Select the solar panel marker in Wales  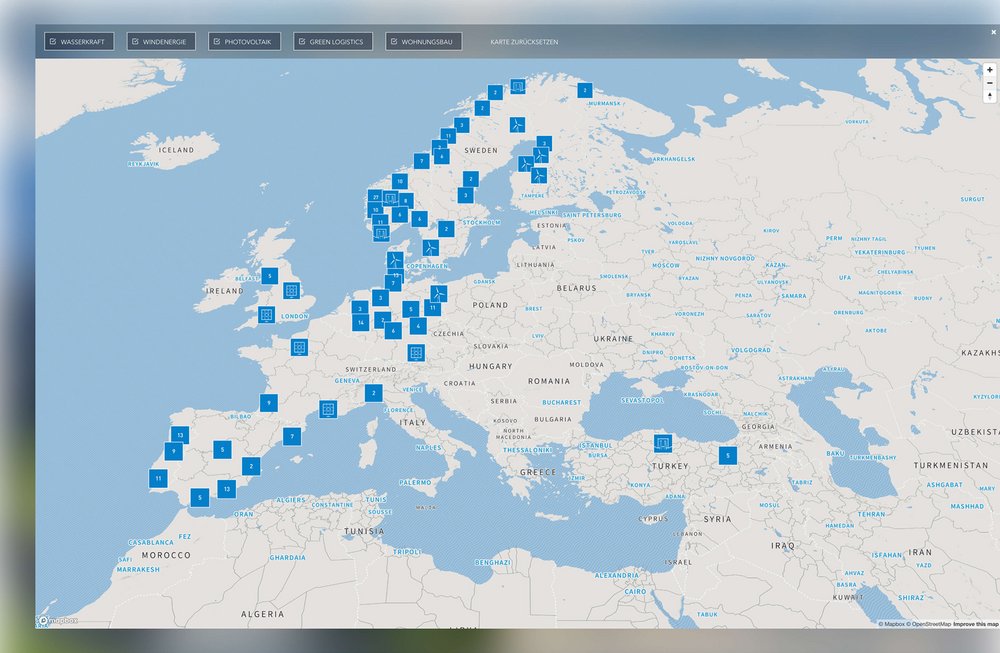point(267,314)
